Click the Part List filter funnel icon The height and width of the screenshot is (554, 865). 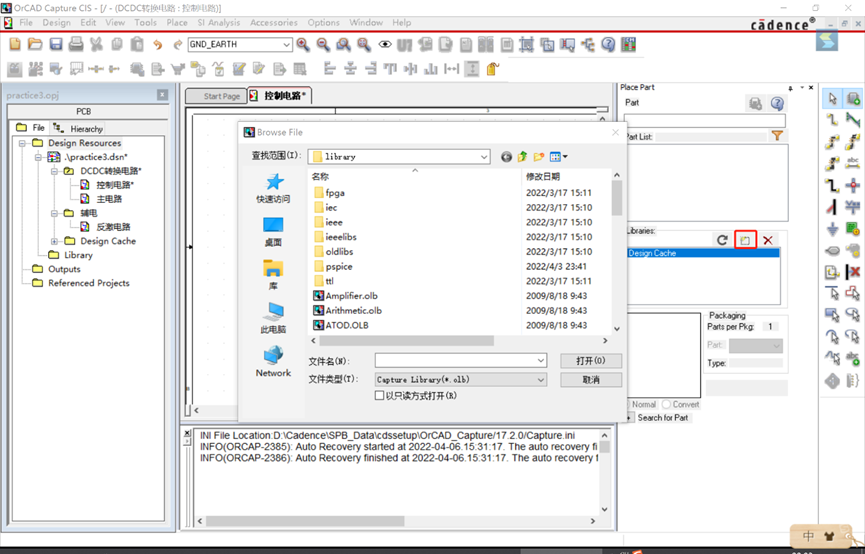tap(777, 136)
